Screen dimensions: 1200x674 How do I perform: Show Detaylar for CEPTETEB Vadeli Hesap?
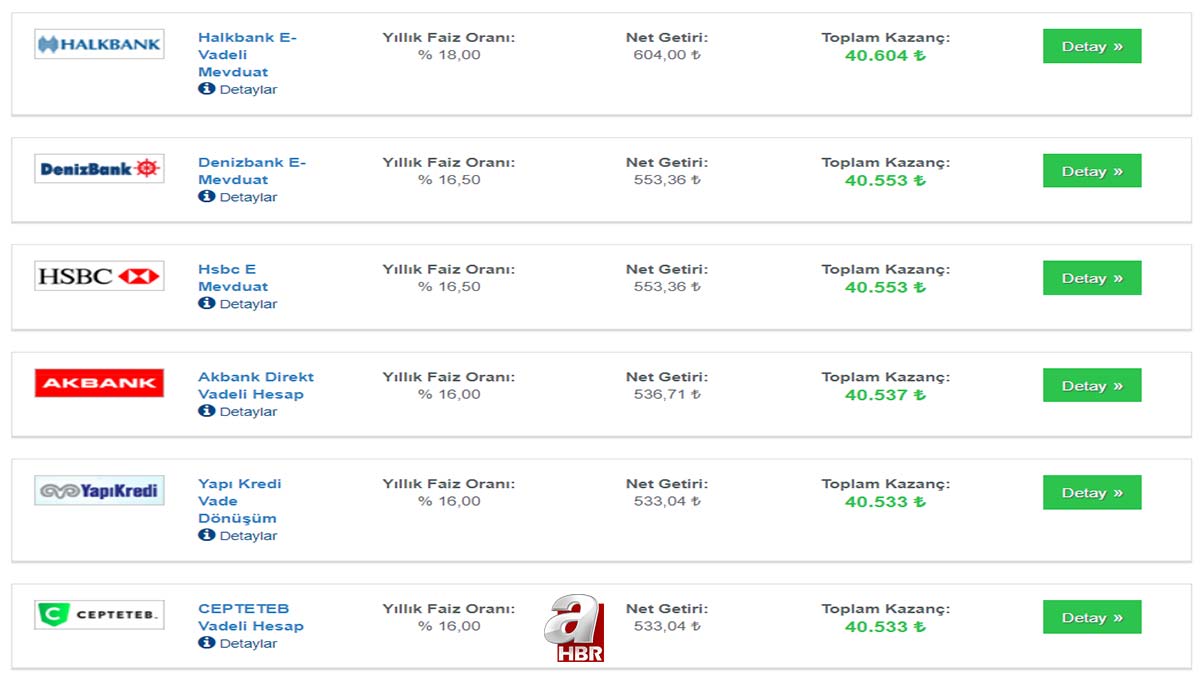click(x=247, y=643)
